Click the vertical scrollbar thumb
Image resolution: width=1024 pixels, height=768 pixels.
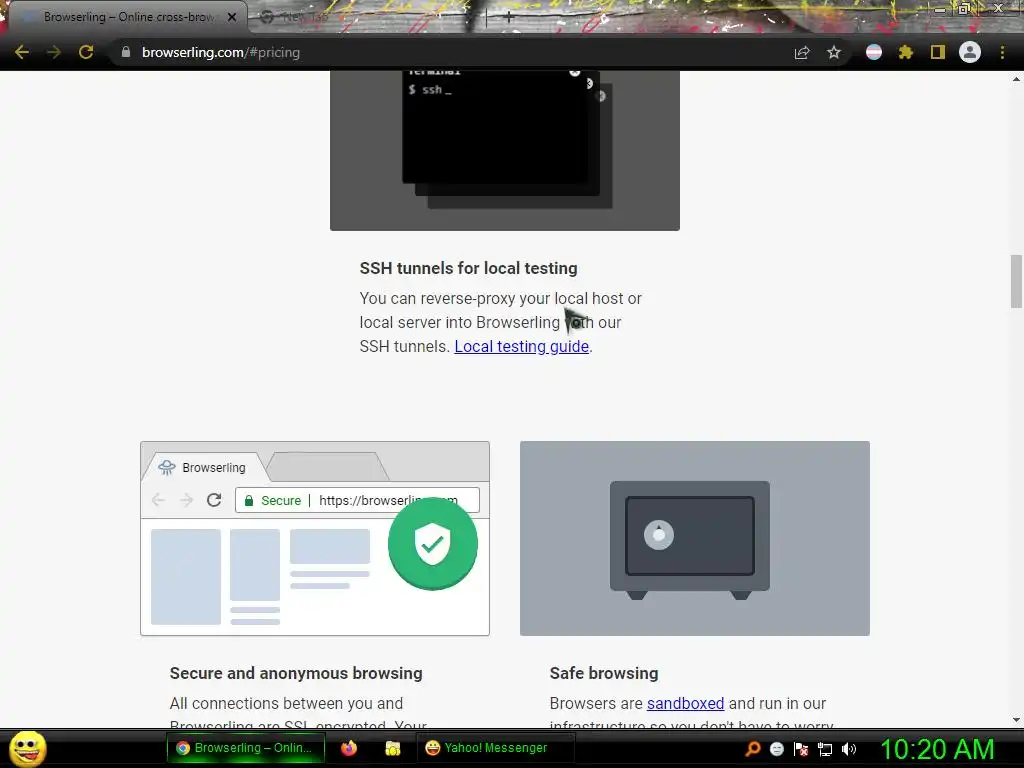[x=1016, y=281]
